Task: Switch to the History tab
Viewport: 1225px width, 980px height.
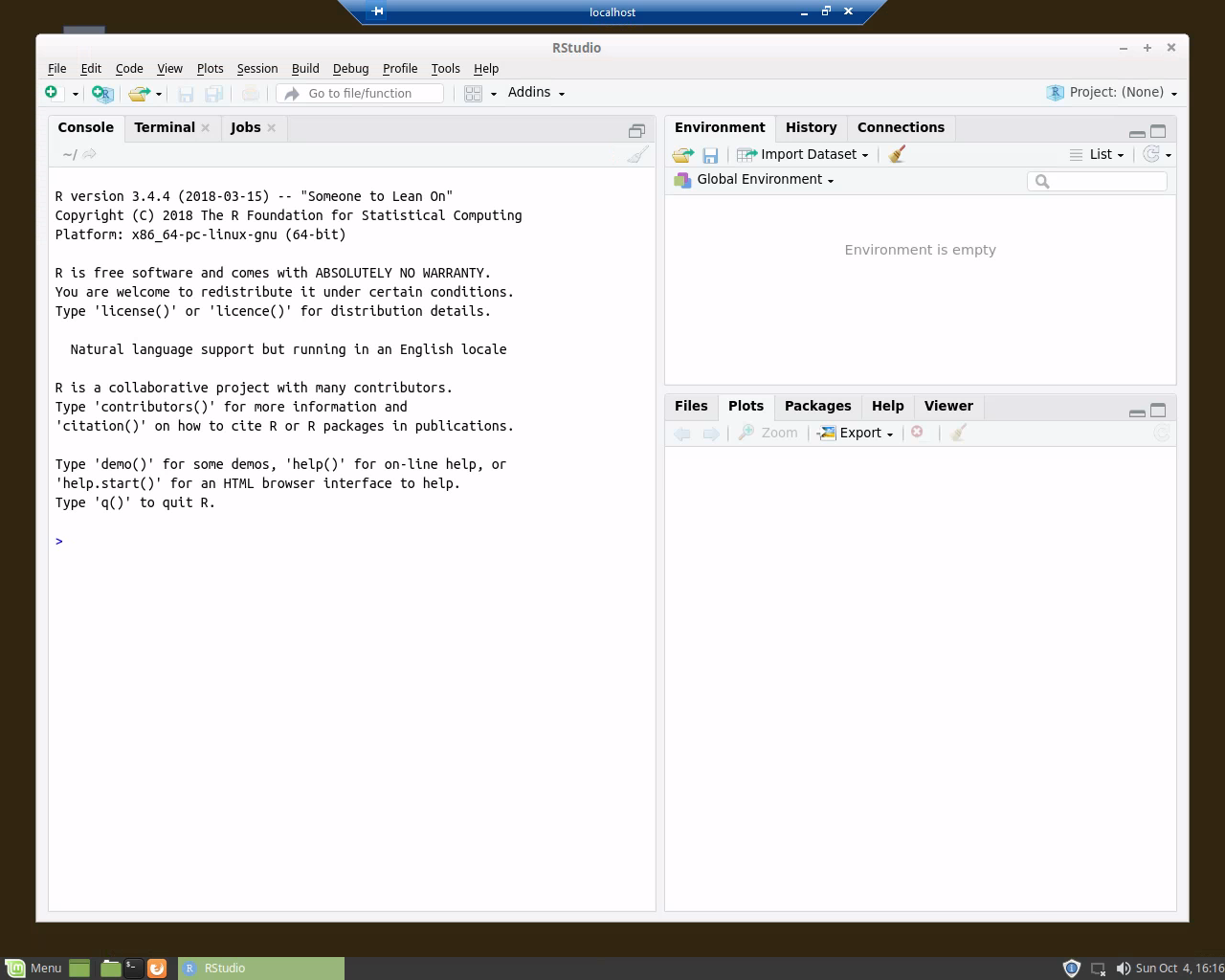Action: tap(811, 127)
